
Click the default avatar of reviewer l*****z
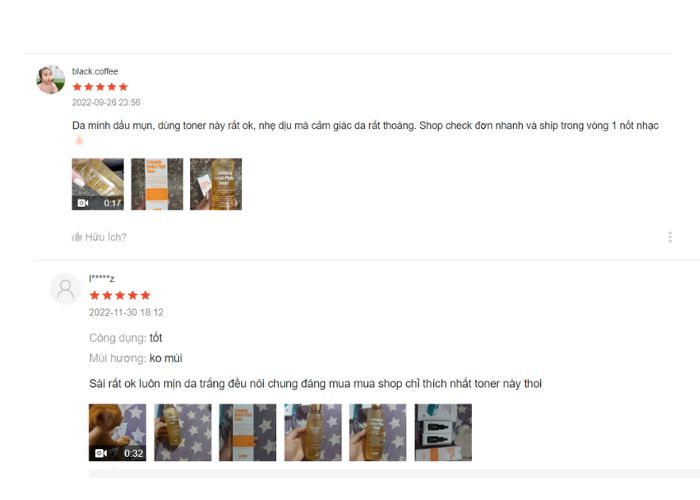65,289
